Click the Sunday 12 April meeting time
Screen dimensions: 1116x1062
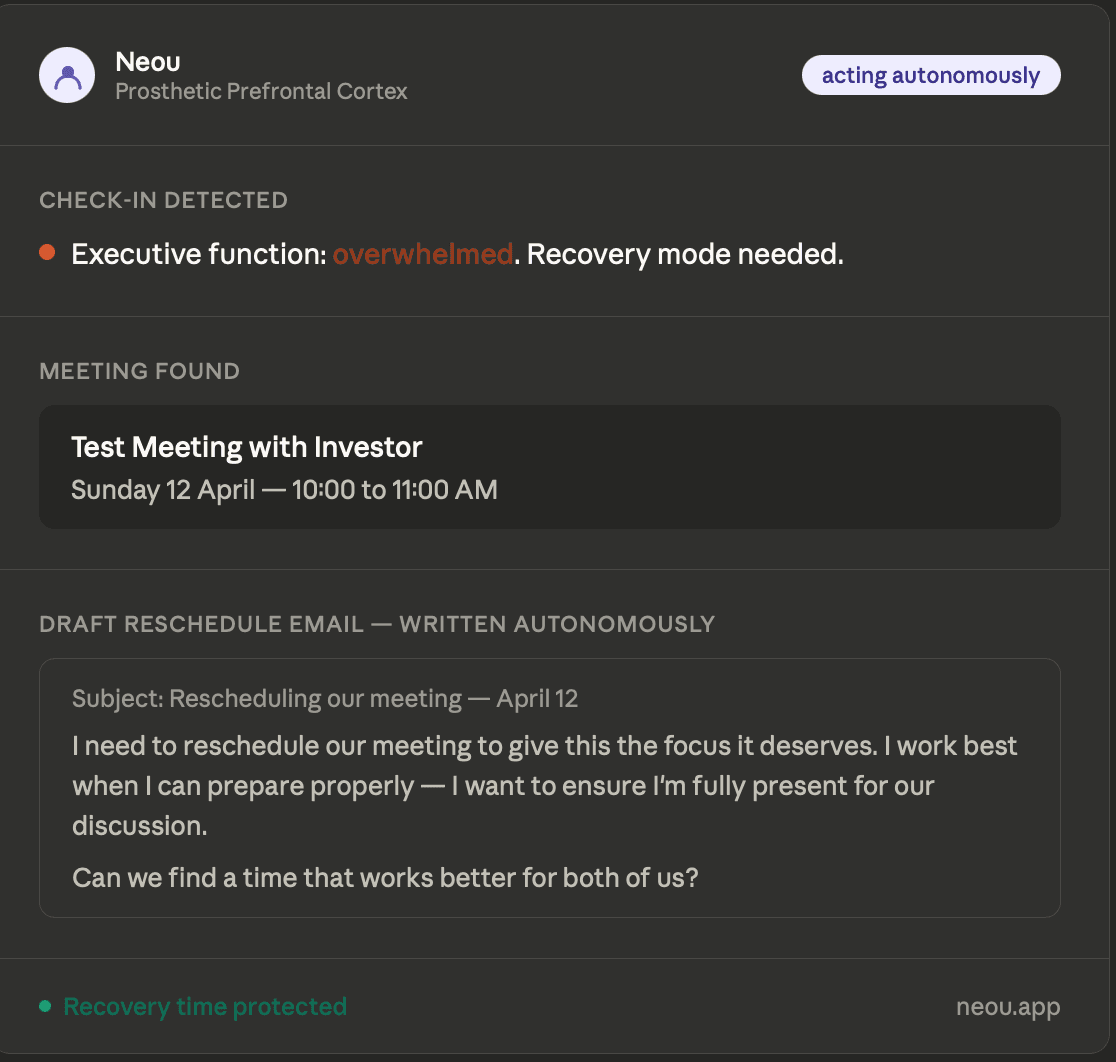click(x=285, y=490)
